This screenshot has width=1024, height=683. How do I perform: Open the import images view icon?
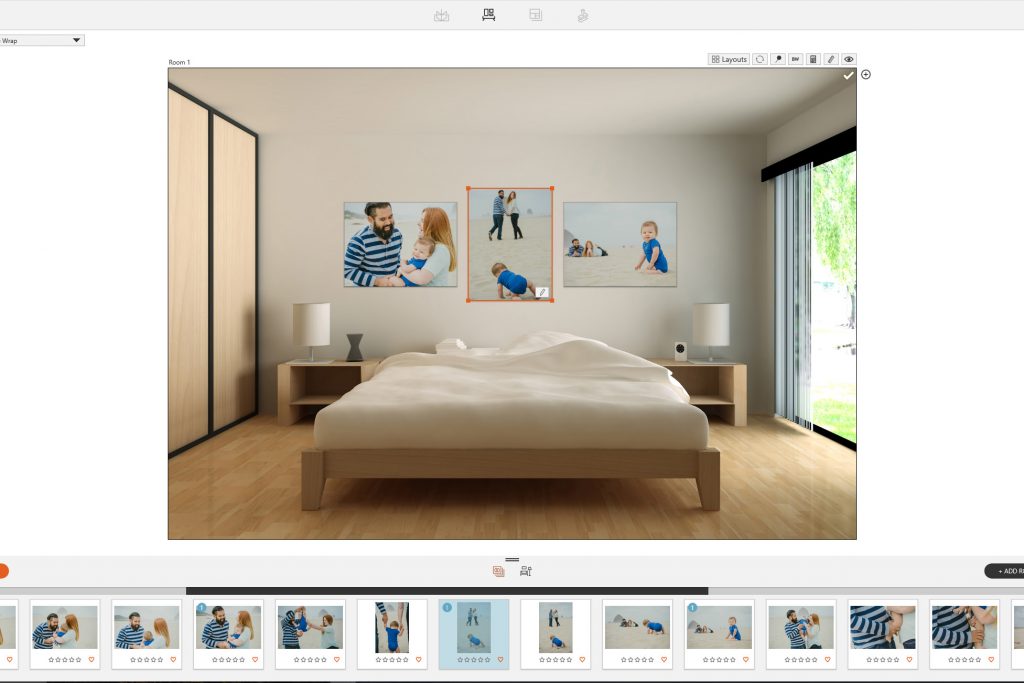(x=441, y=15)
